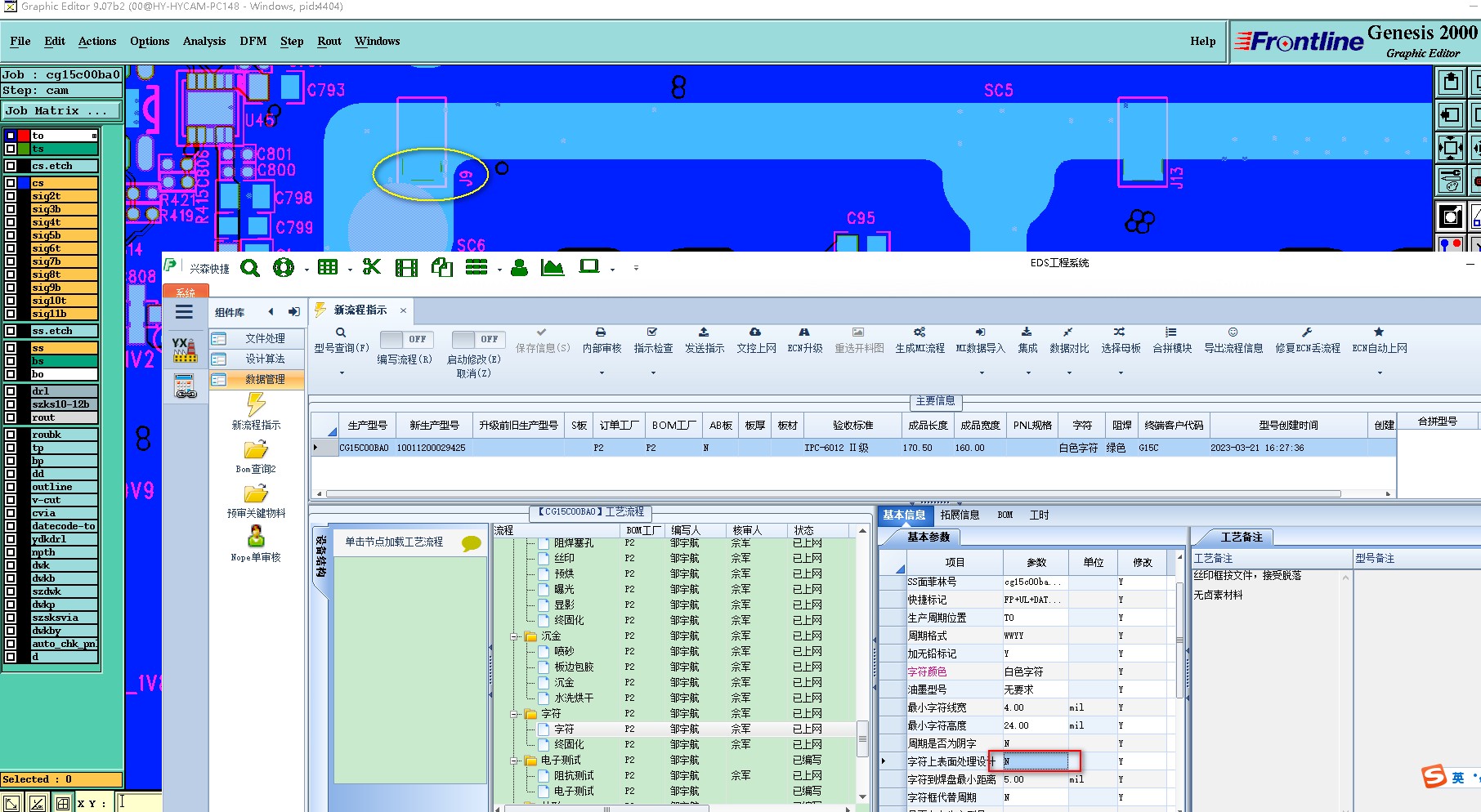Open dropdown arrow under MI数据导入
Viewport: 1481px width, 812px height.
coord(982,373)
